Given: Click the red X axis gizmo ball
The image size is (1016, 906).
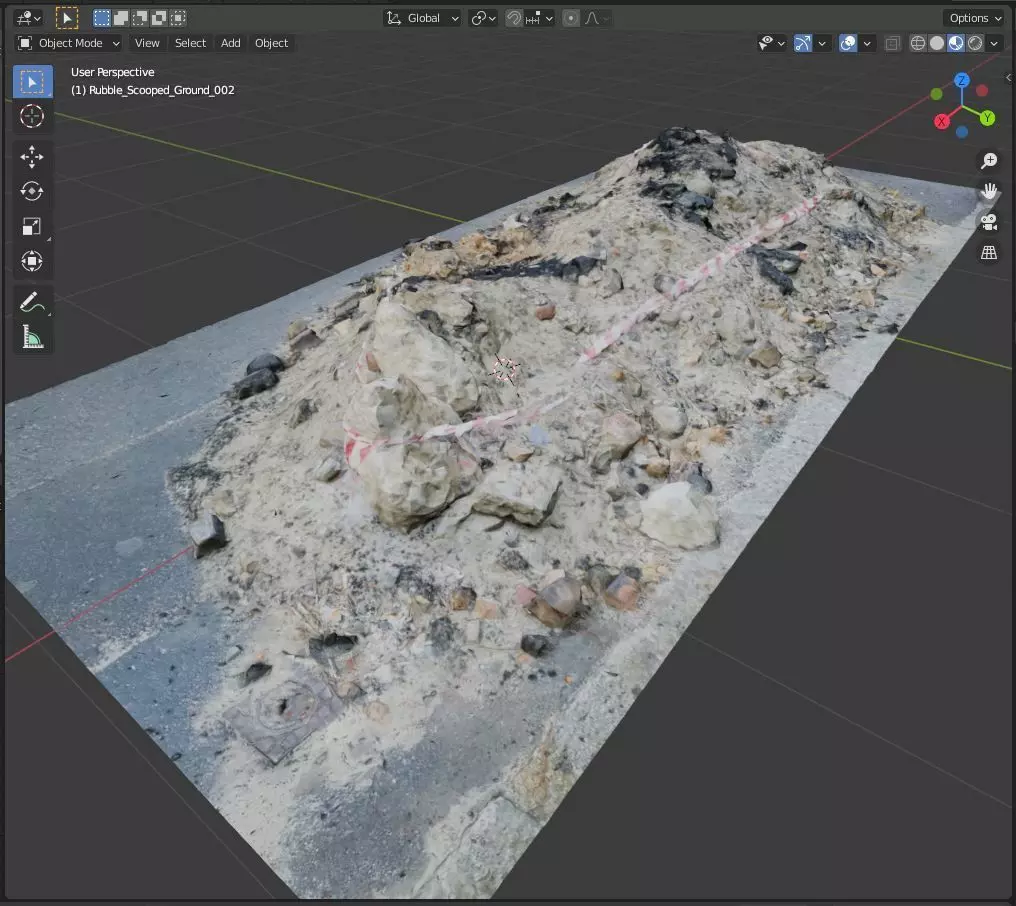Looking at the screenshot, I should (941, 121).
